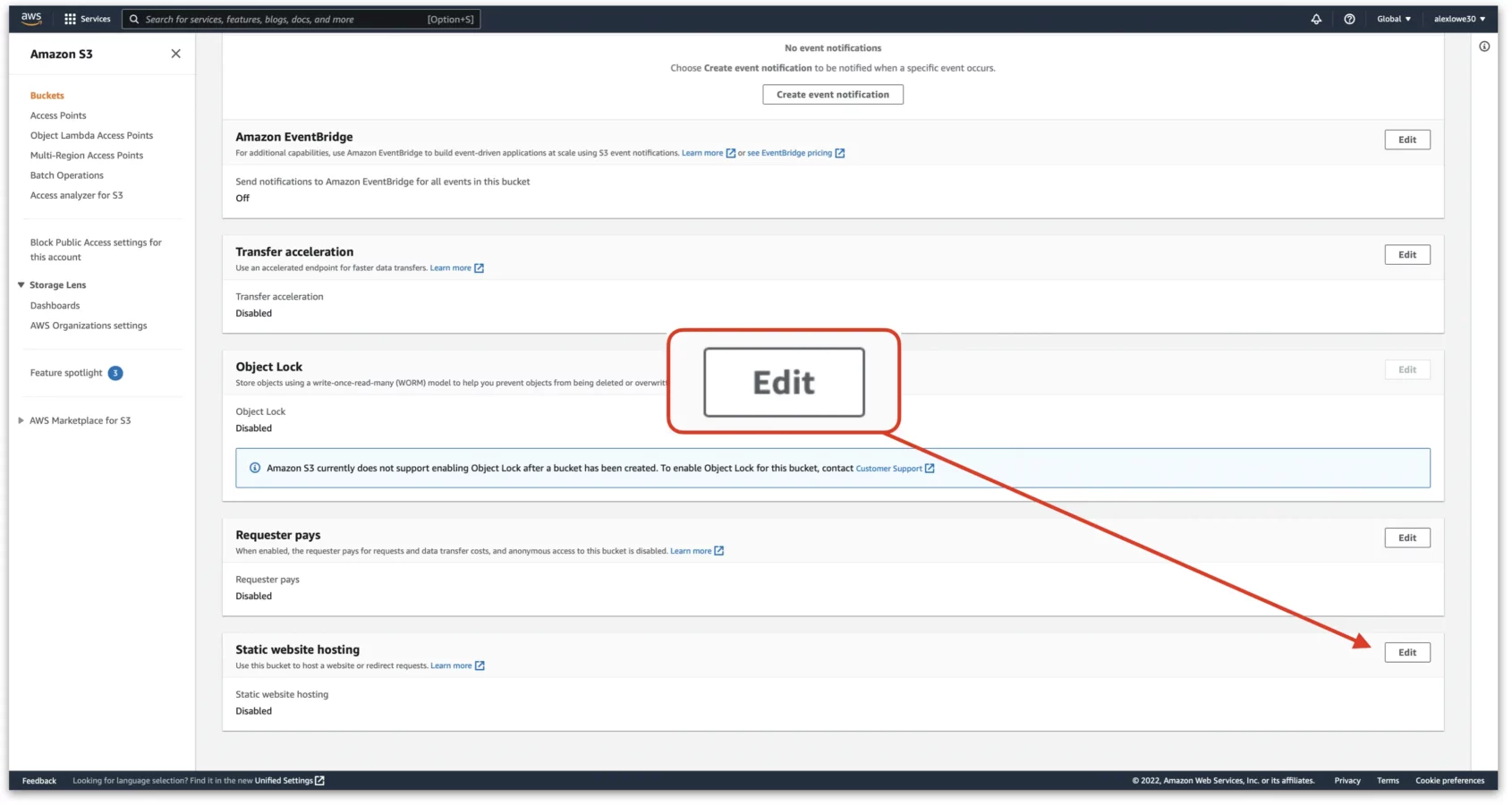Open Object Lambda Access Points

91,136
